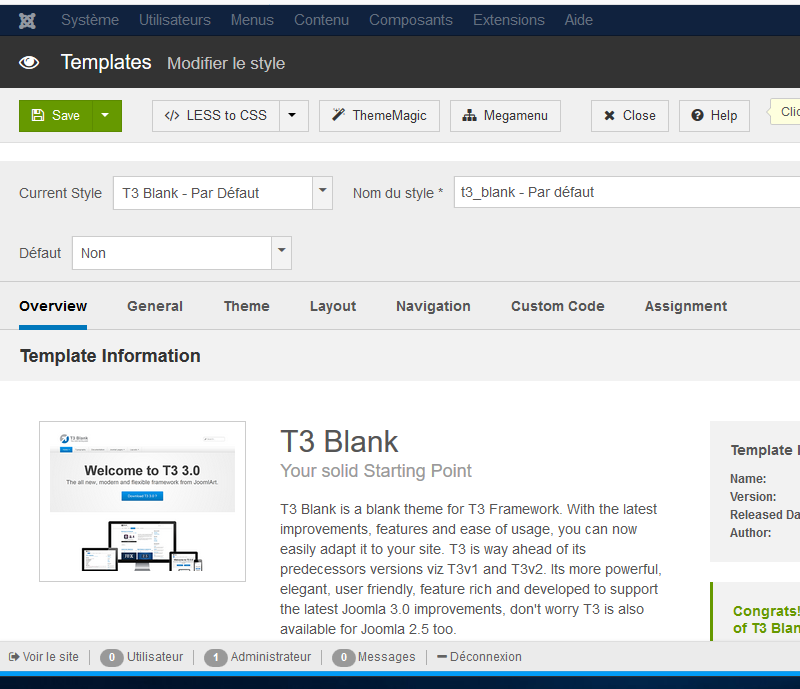Screen dimensions: 800x689
Task: Expand the LESS to CSS dropdown caret
Action: tap(292, 116)
